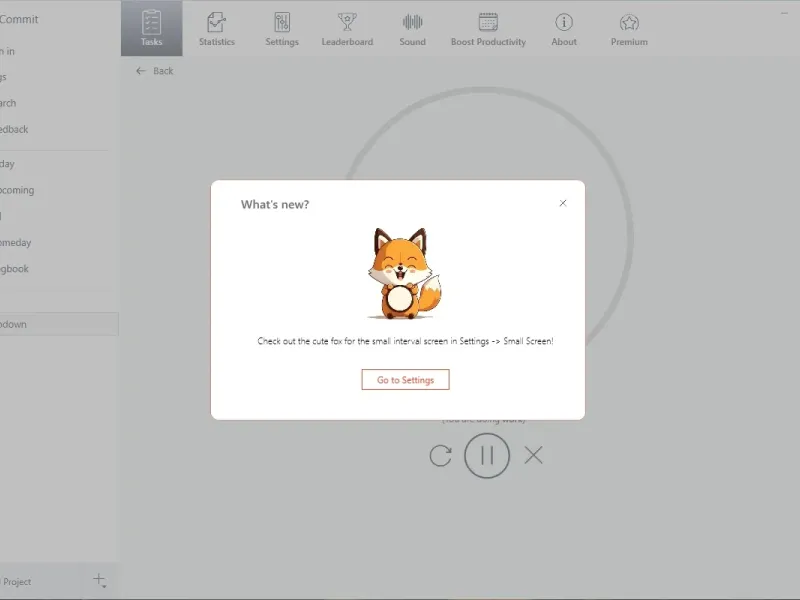The width and height of the screenshot is (800, 600).
Task: Select the Upcoming item in the sidebar
Action: coord(17,190)
